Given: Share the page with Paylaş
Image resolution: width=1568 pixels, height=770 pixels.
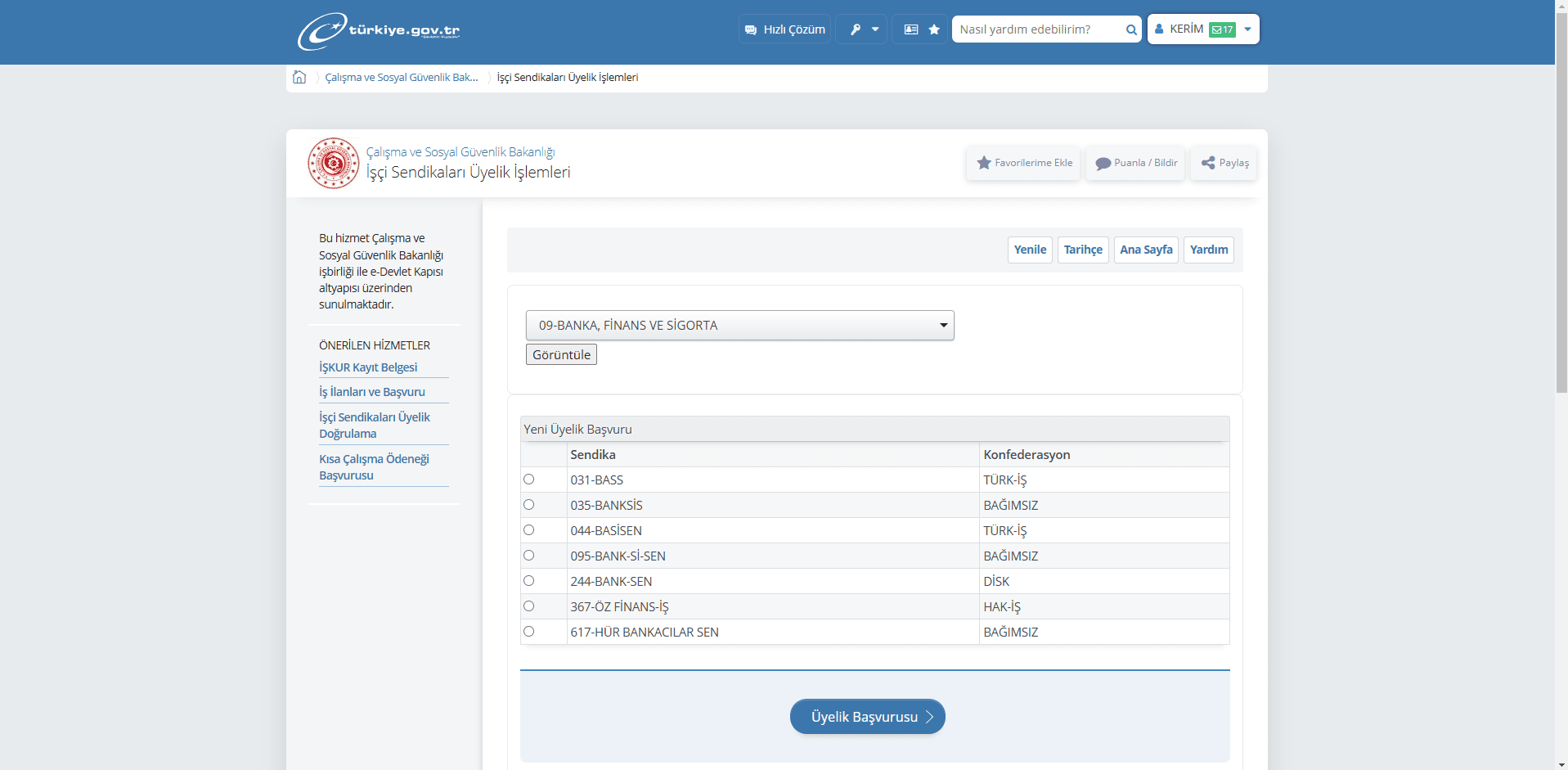Looking at the screenshot, I should (x=1224, y=163).
